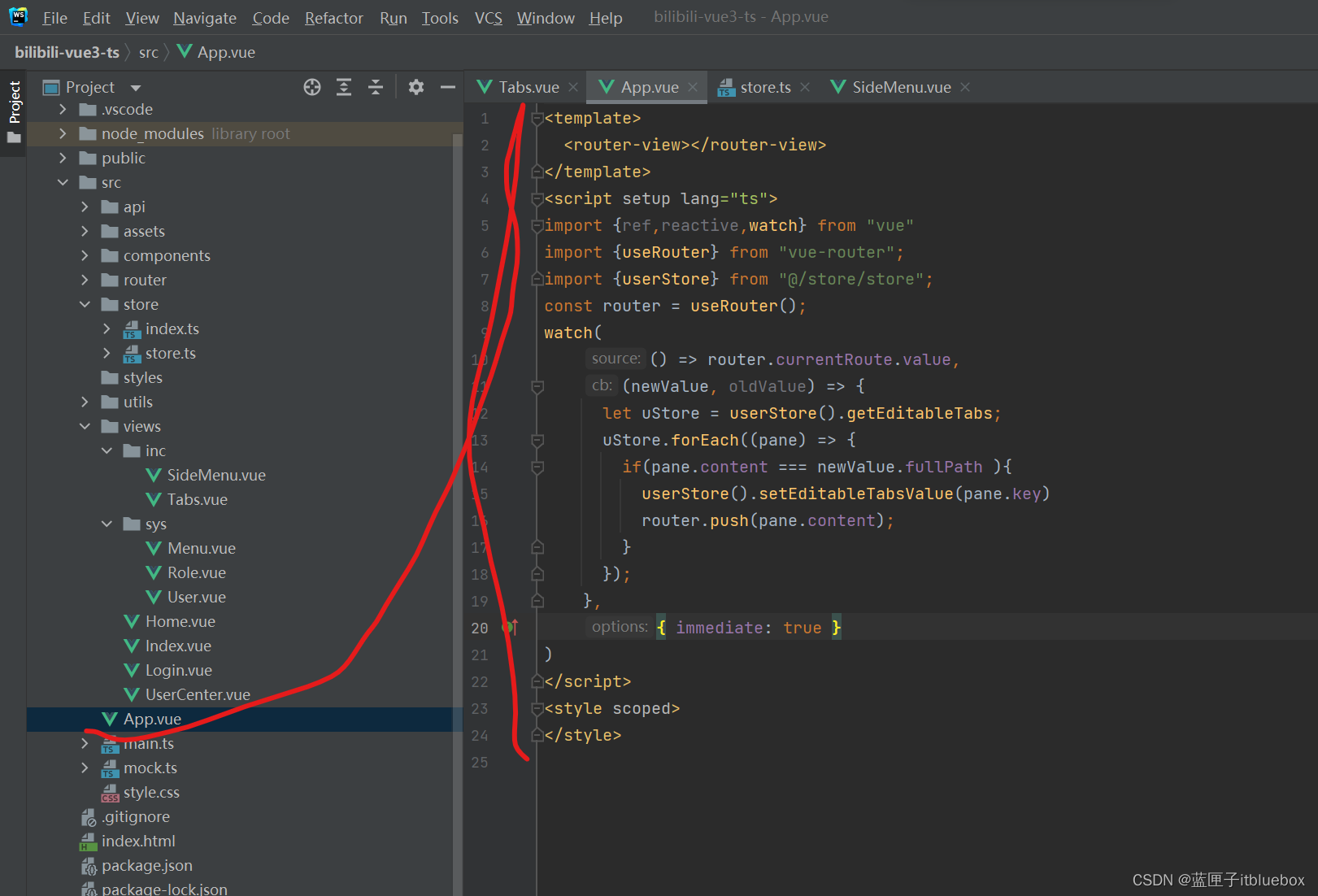The image size is (1318, 896).
Task: Expand the node_modules folder
Action: tap(63, 133)
